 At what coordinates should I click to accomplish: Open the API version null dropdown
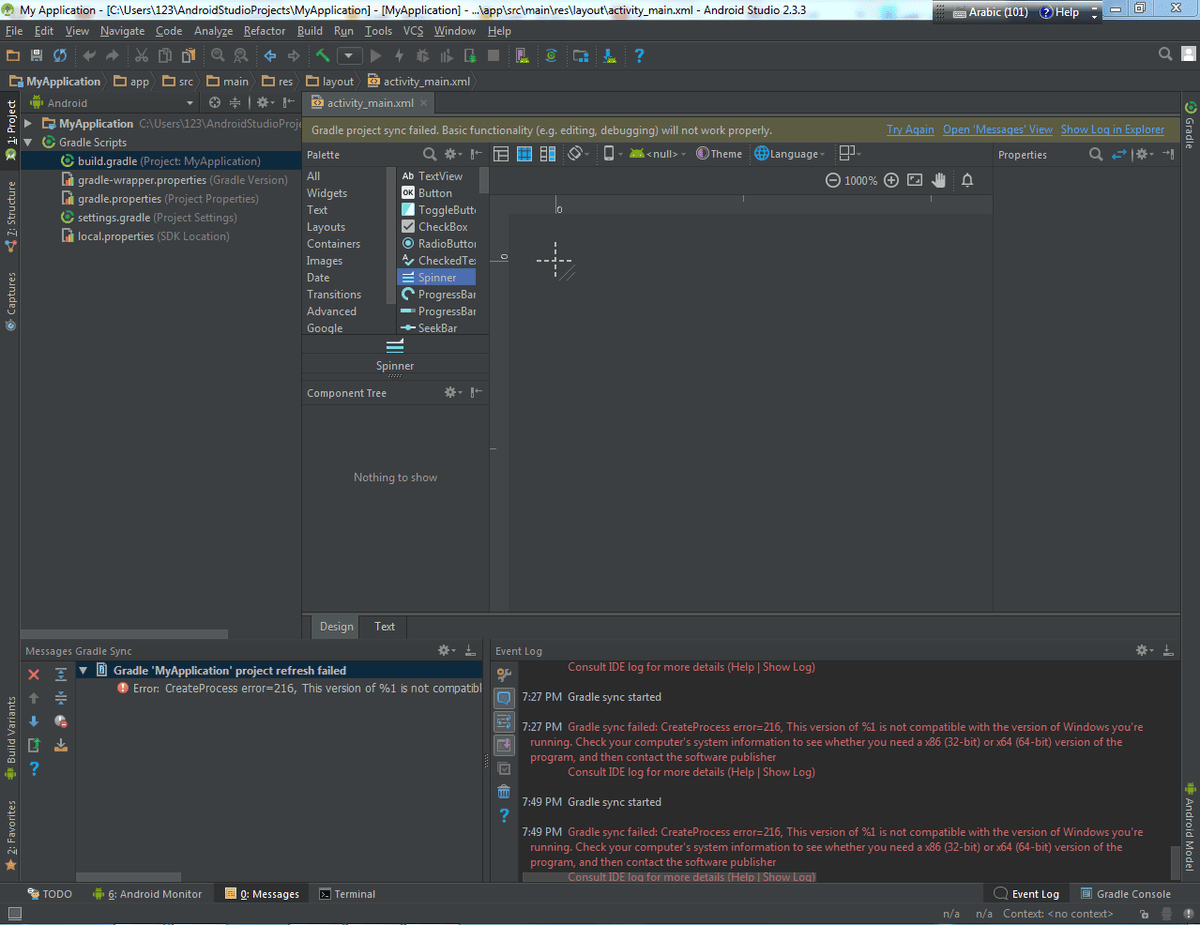coord(657,154)
